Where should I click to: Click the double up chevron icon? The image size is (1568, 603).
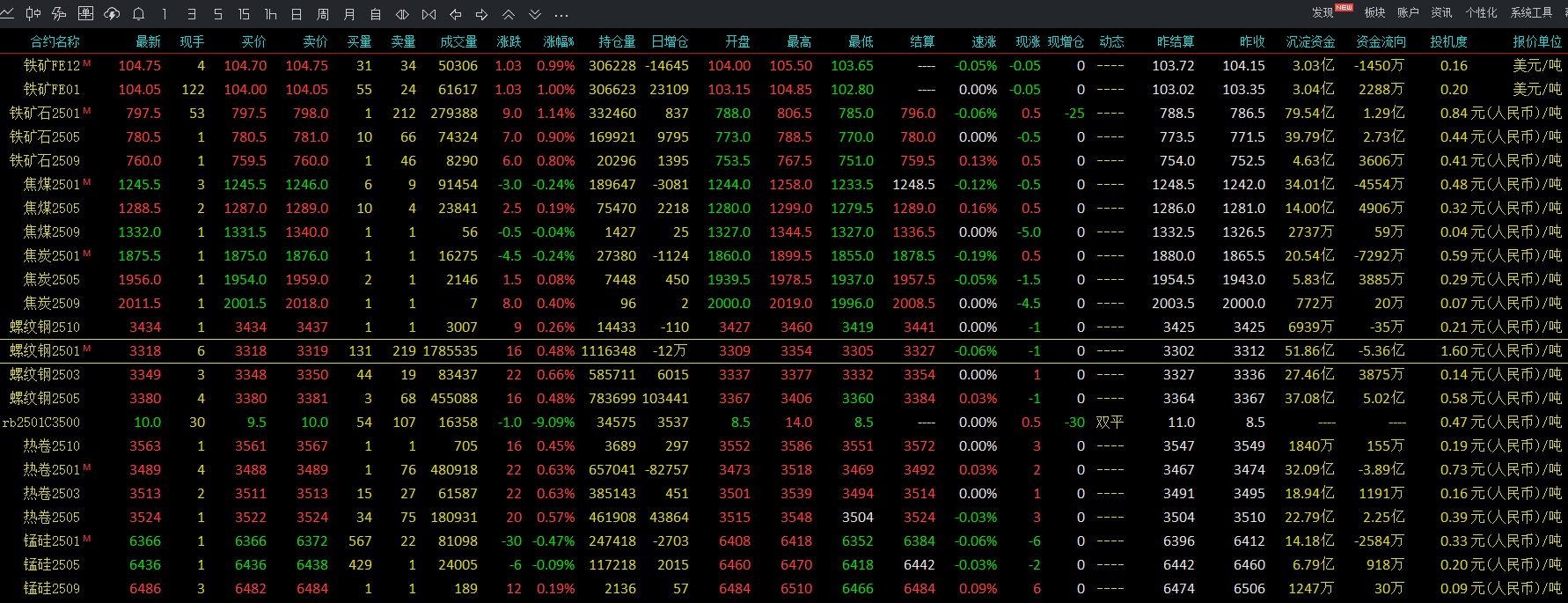pyautogui.click(x=509, y=14)
